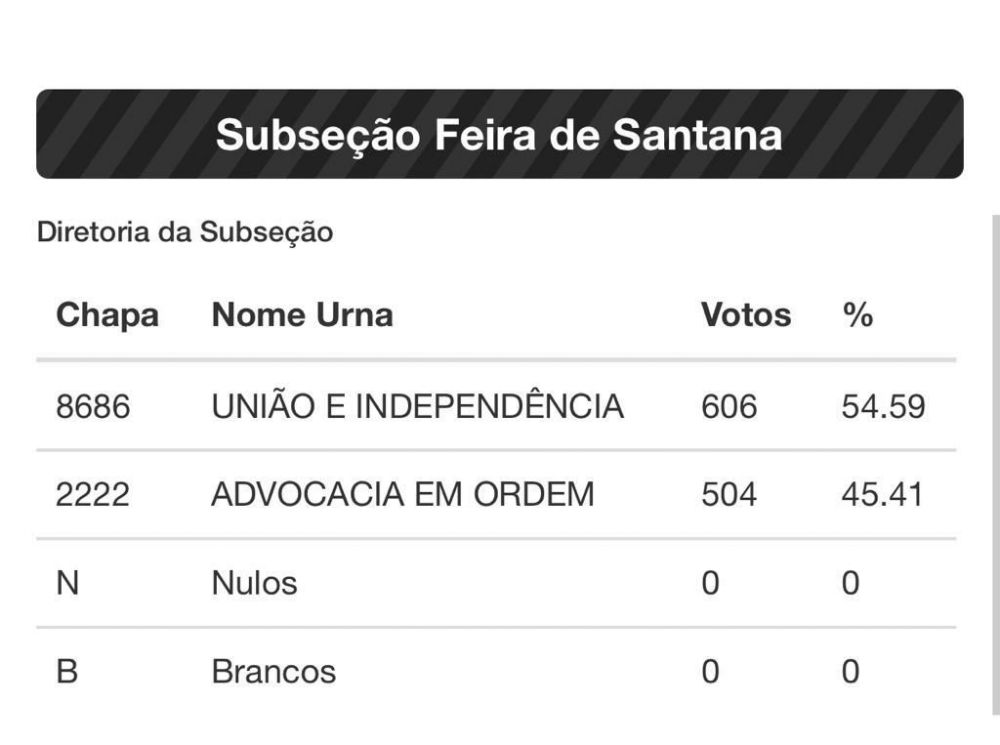Click the Nome Urna column header
Image resolution: width=1000 pixels, height=745 pixels.
click(302, 315)
